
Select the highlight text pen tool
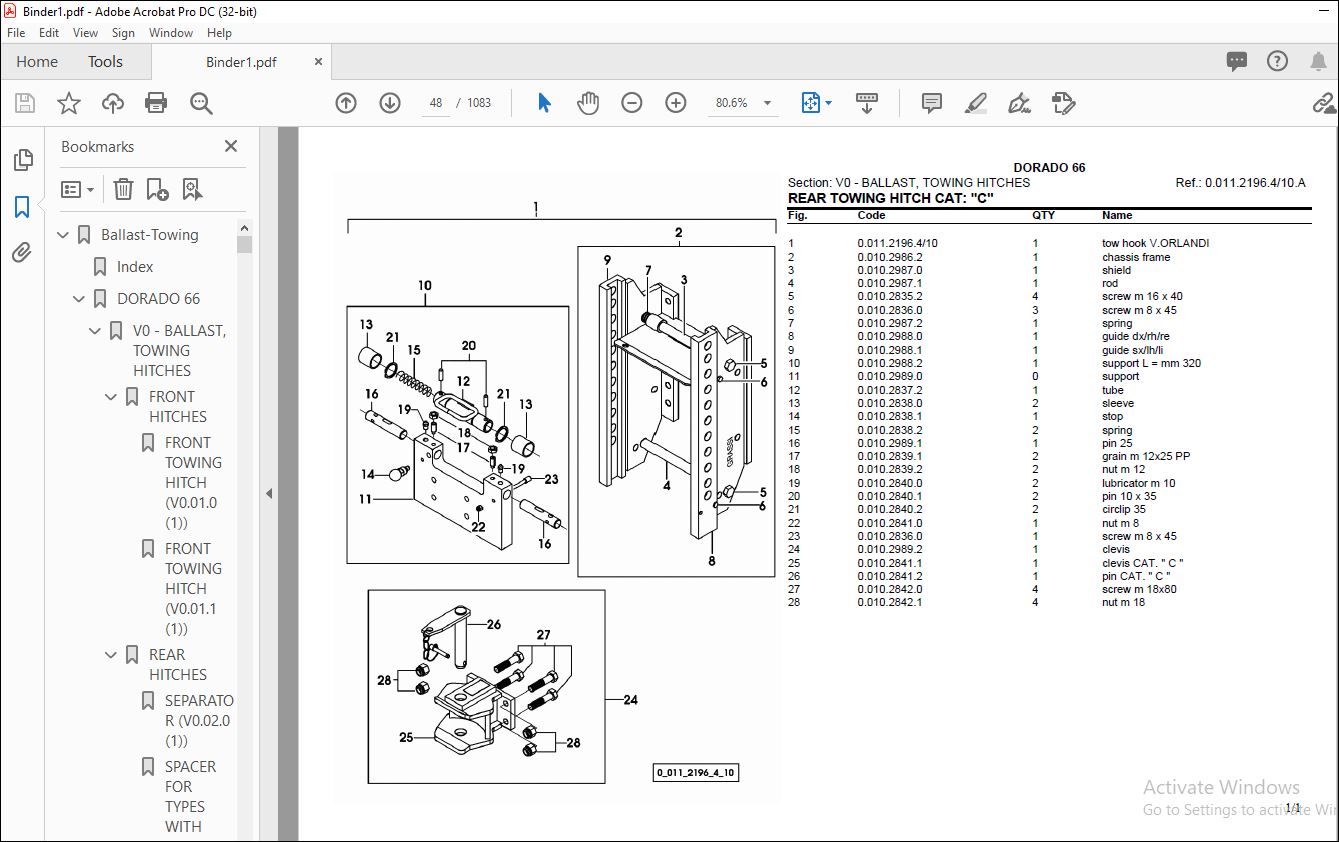tap(976, 103)
